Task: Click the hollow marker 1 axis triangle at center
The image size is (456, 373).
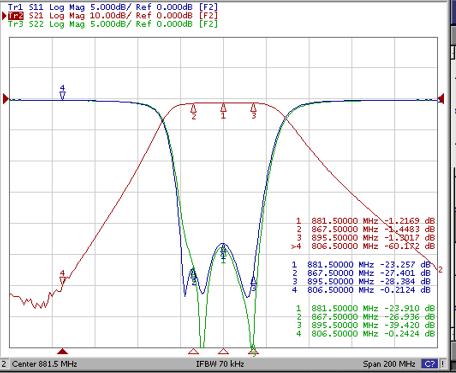Action: [223, 351]
